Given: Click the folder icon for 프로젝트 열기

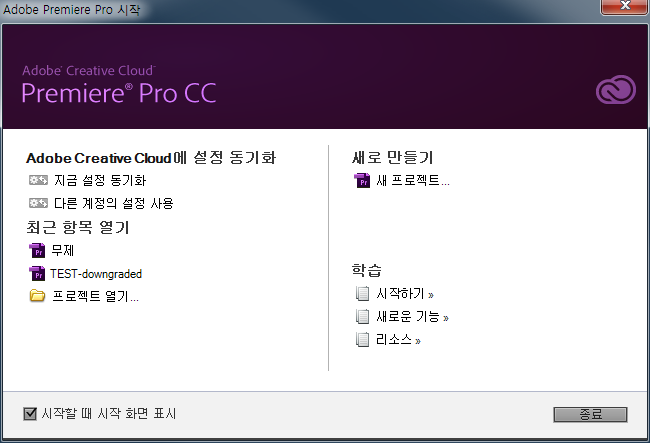Looking at the screenshot, I should pos(37,296).
